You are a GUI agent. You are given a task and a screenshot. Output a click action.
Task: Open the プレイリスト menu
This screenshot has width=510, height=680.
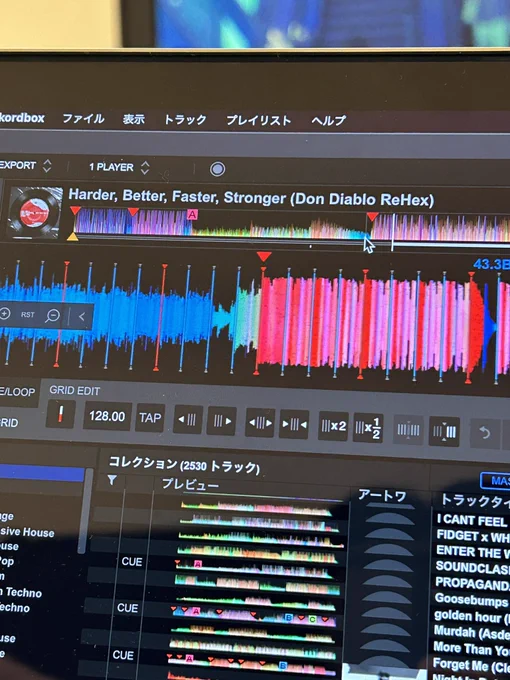click(x=258, y=120)
